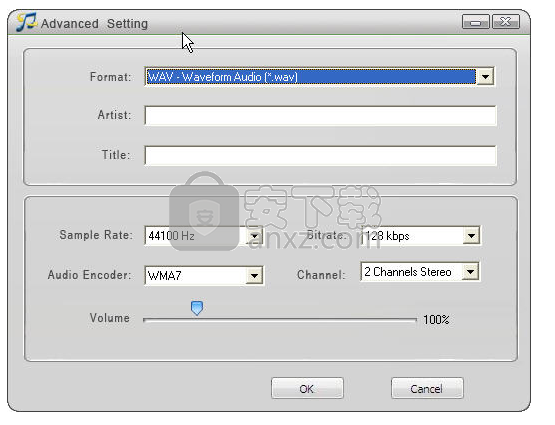Expand the Channel dropdown arrow
Image resolution: width=555 pixels, height=425 pixels.
[470, 272]
